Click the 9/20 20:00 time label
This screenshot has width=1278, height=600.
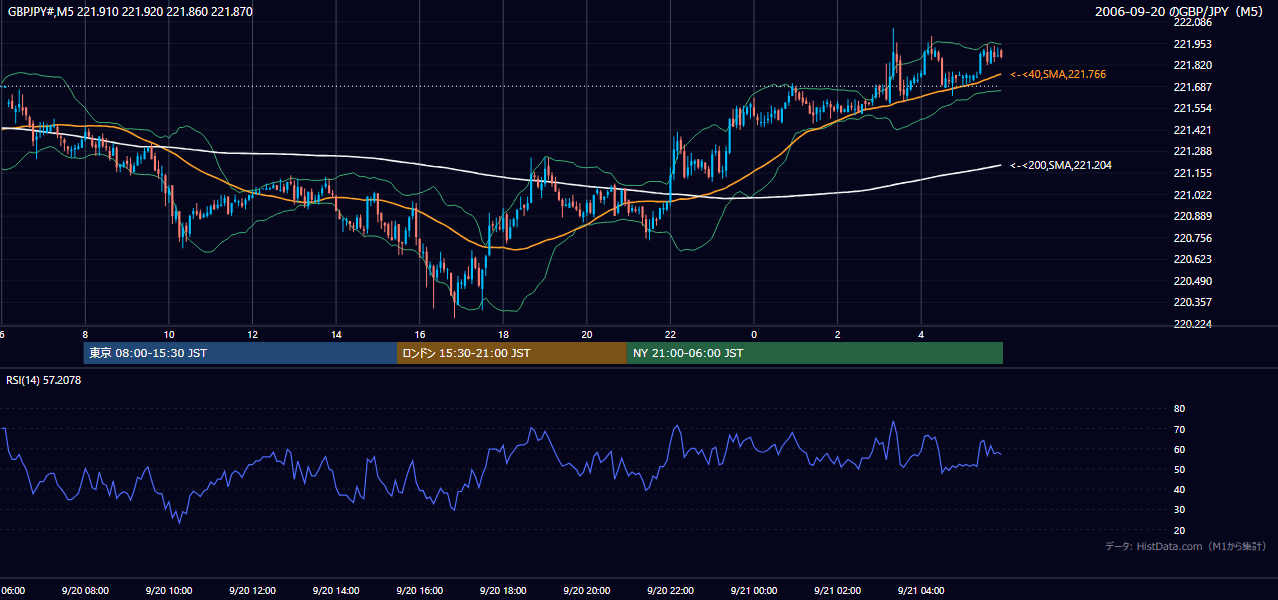(x=586, y=591)
